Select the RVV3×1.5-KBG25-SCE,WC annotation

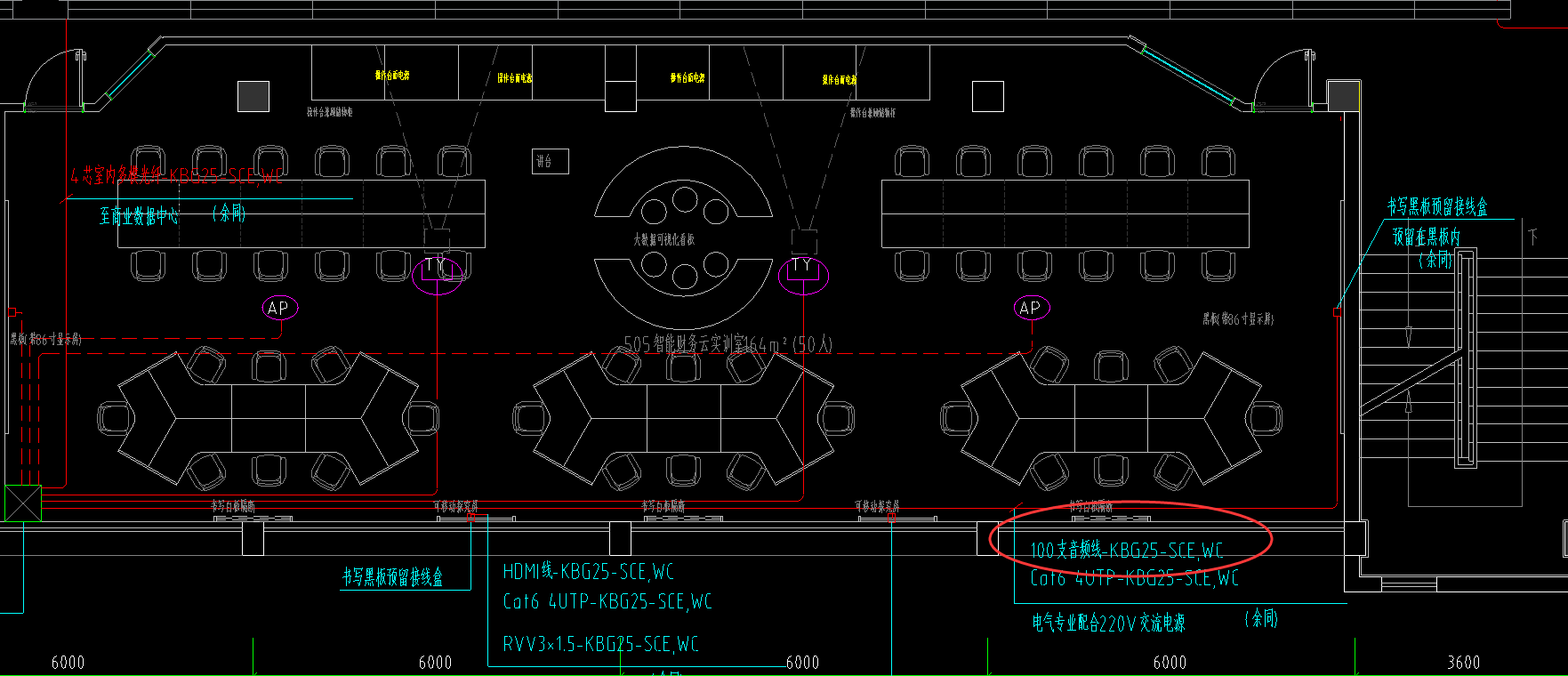pos(601,643)
